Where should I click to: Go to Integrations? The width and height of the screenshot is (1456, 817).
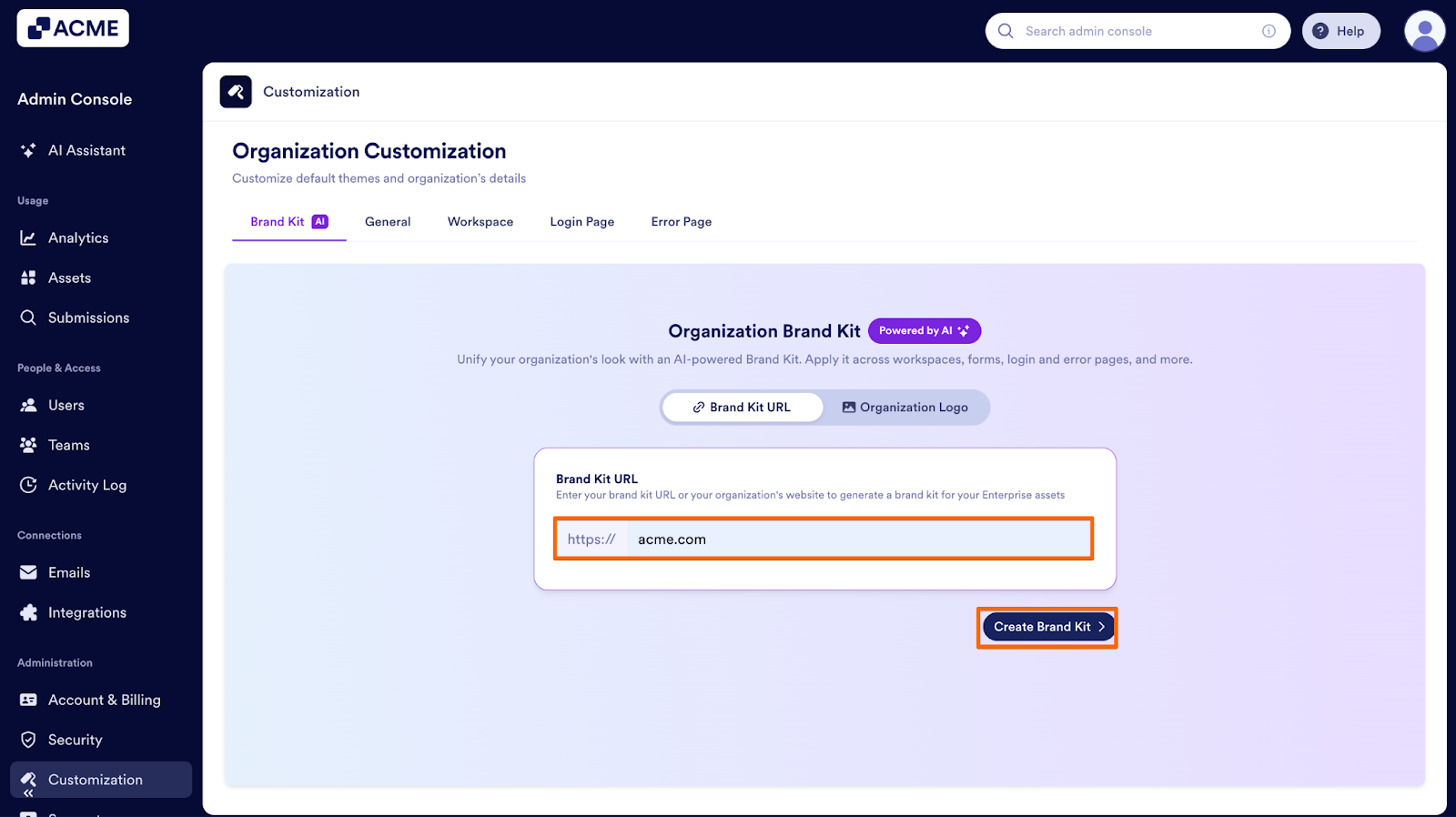pos(101,612)
